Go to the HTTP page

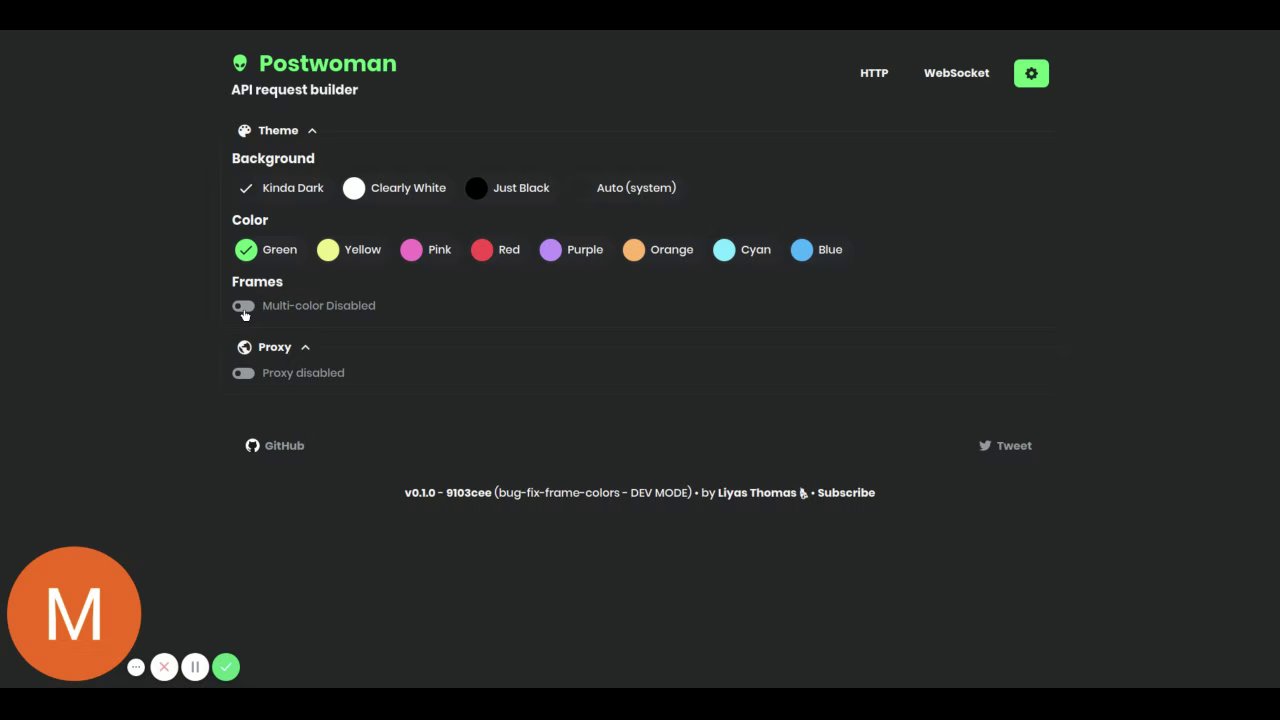874,73
